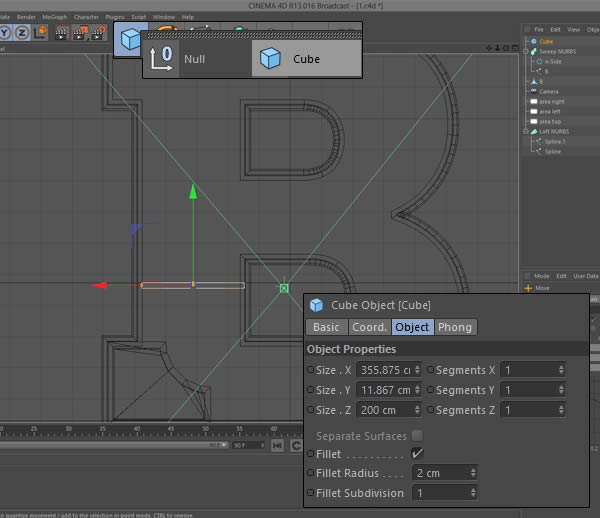Click the Size X keyframe circle

pos(311,370)
